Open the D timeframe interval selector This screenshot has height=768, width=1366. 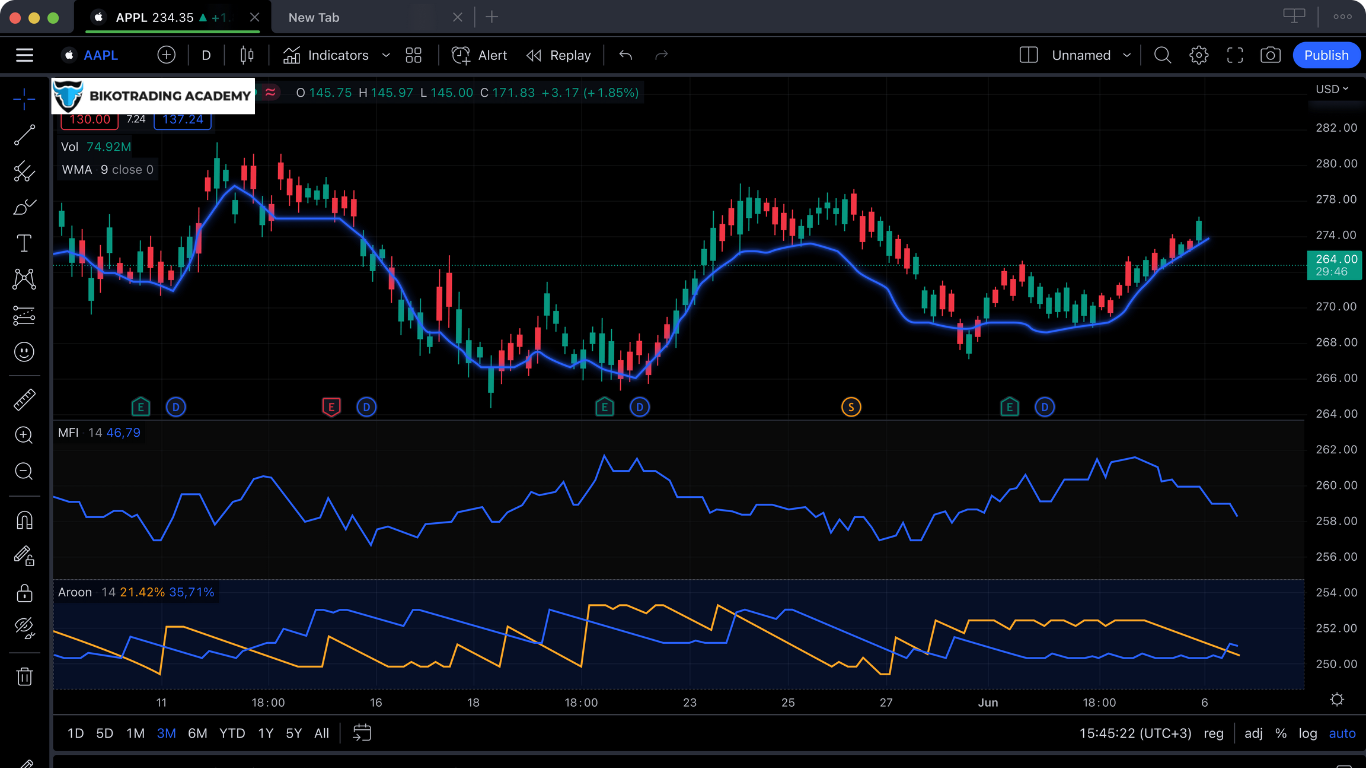pyautogui.click(x=206, y=55)
